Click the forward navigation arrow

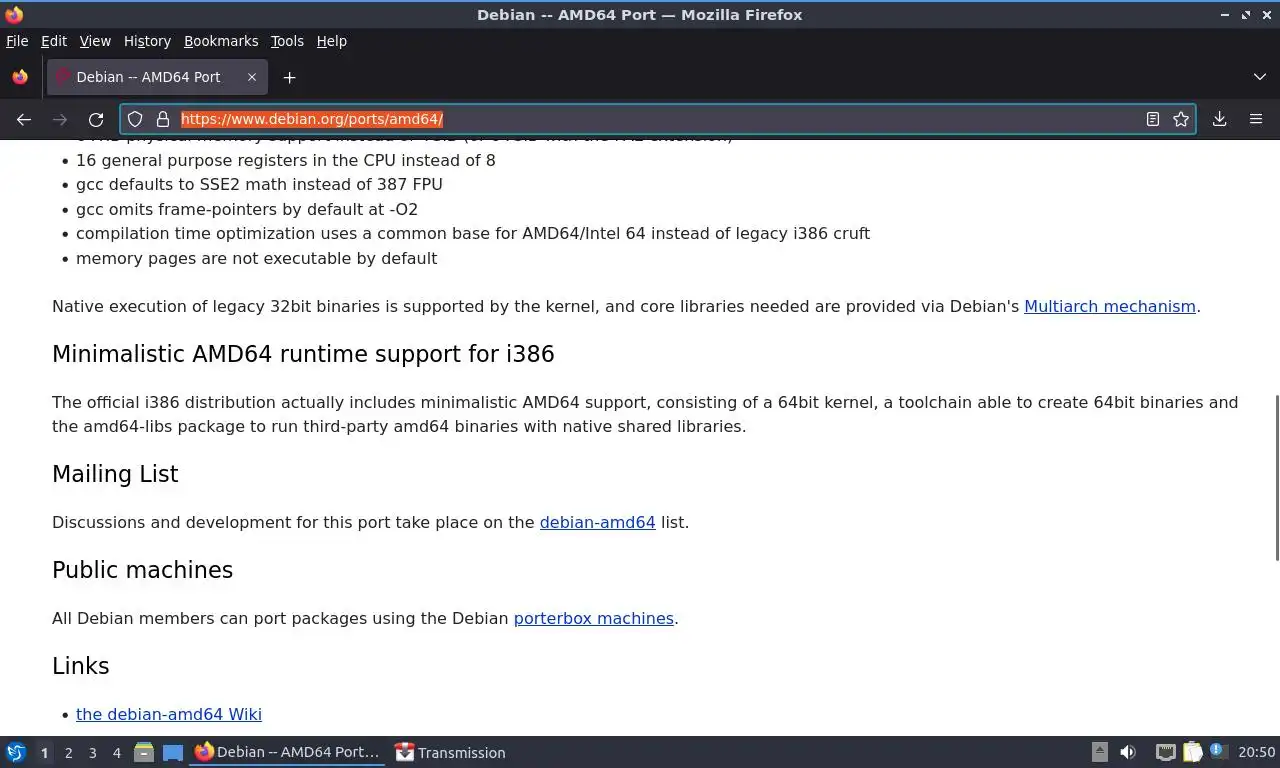pos(60,119)
